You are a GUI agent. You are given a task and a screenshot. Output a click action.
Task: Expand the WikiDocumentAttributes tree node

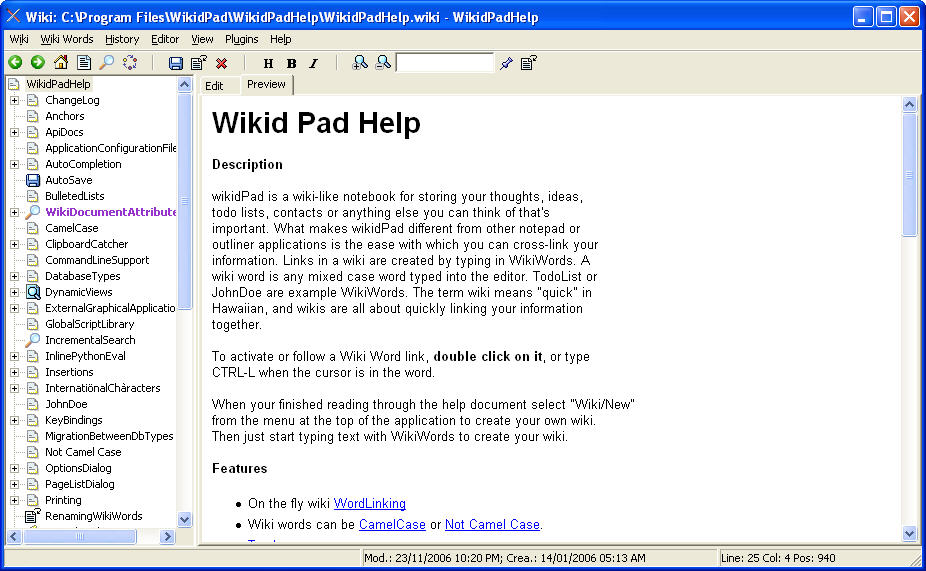coord(14,212)
